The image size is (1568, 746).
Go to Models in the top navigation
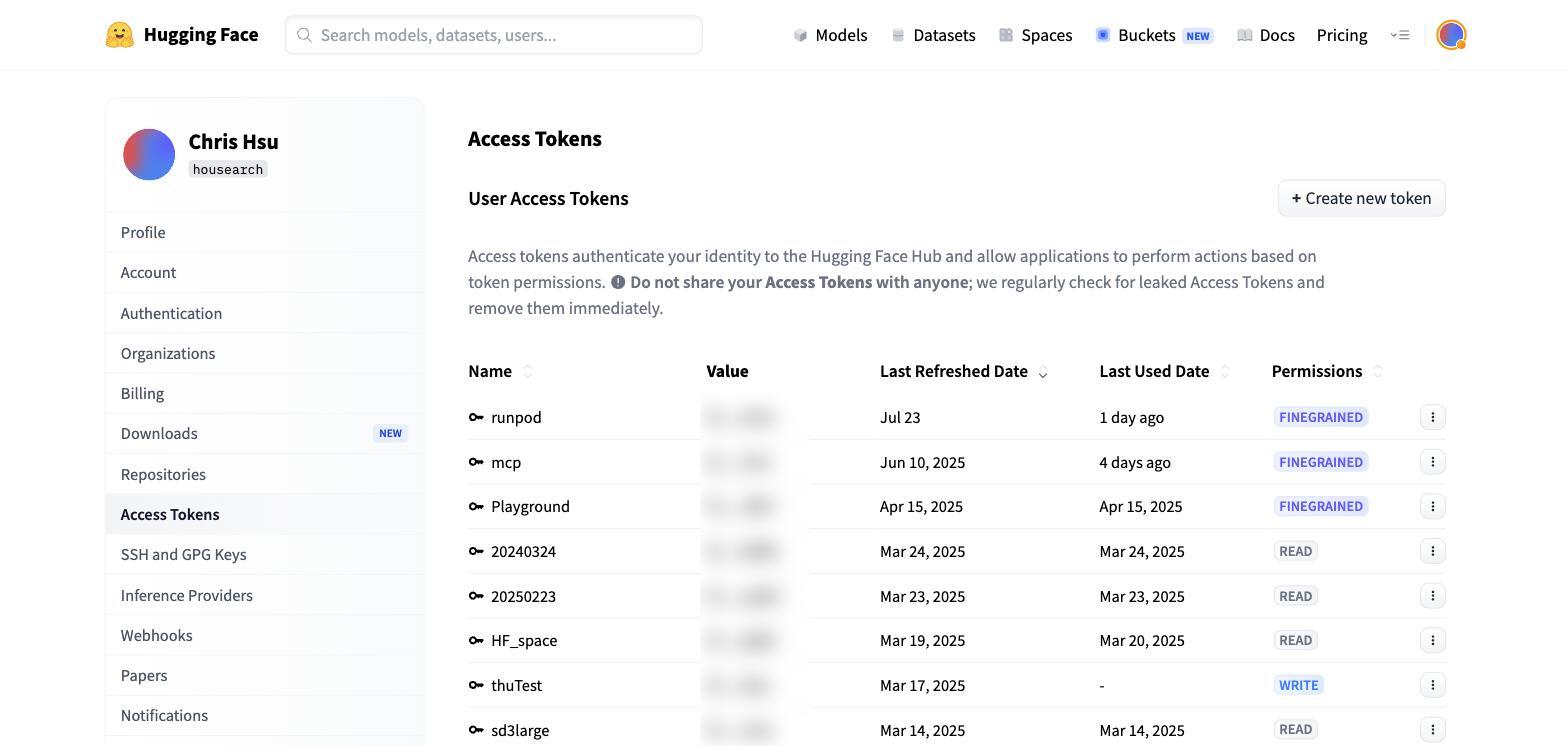click(830, 35)
